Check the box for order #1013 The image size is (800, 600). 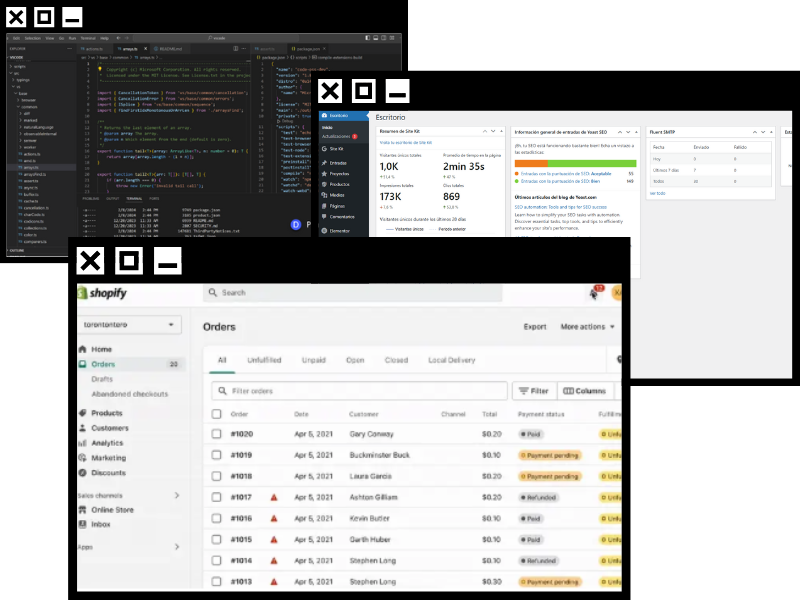[x=216, y=582]
